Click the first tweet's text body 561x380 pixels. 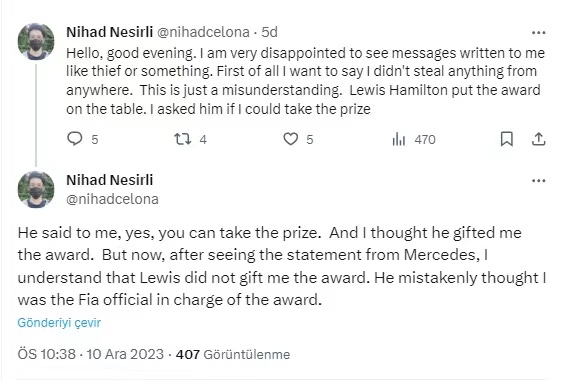(x=306, y=81)
